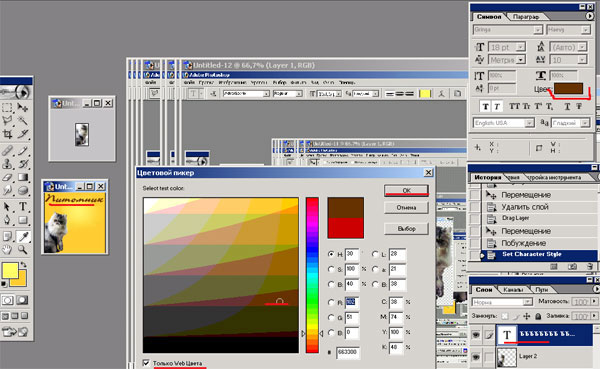Toggle the Только Web Цвета checkbox
Screen dimensions: 600x369
(x=146, y=362)
